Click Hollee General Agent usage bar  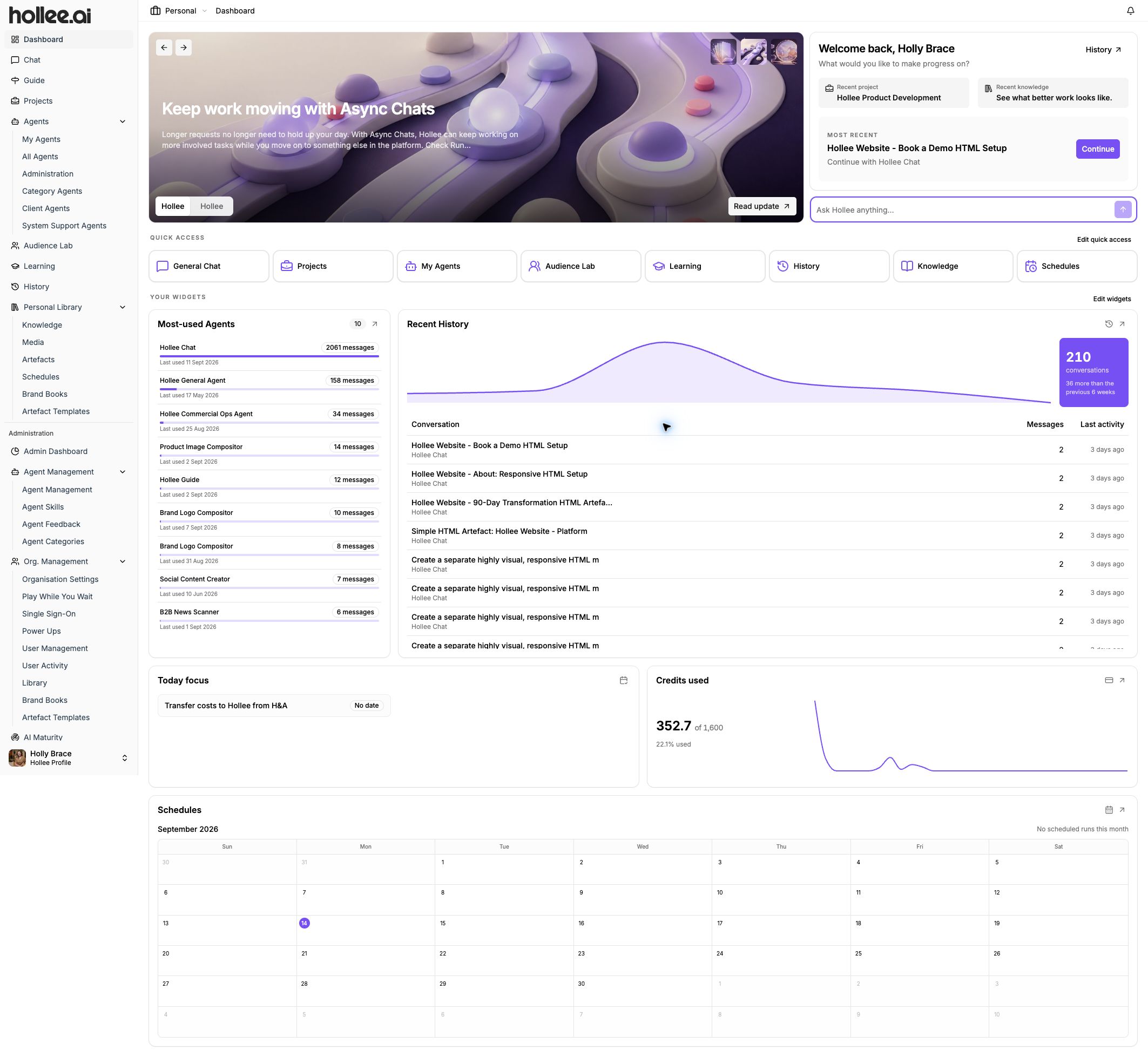[x=269, y=390]
